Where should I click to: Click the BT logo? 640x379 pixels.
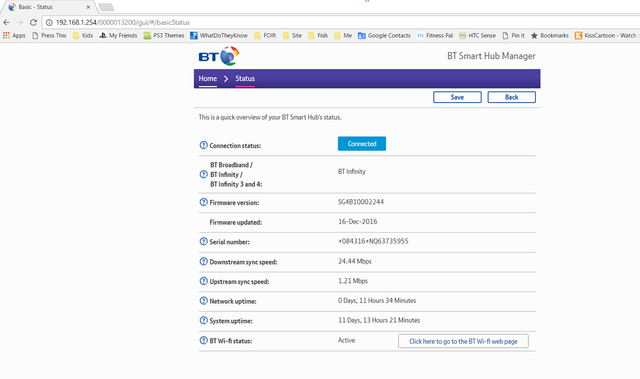pyautogui.click(x=219, y=56)
